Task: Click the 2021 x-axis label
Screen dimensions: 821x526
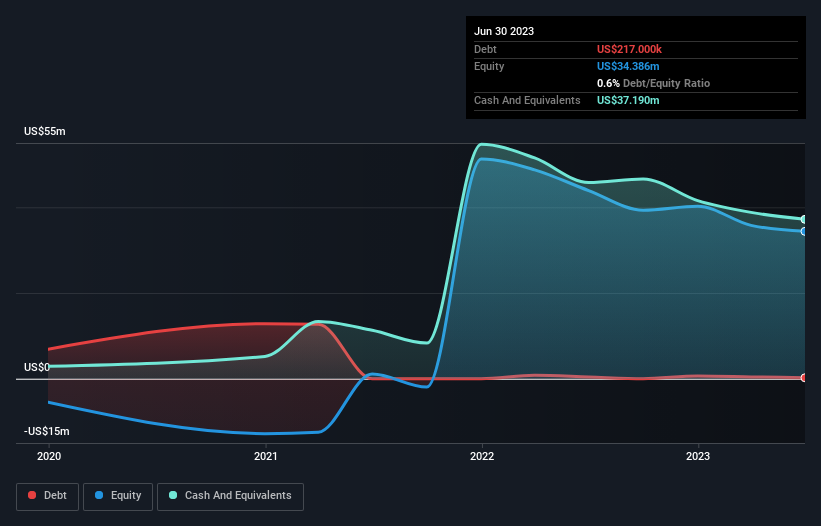Action: [x=265, y=456]
